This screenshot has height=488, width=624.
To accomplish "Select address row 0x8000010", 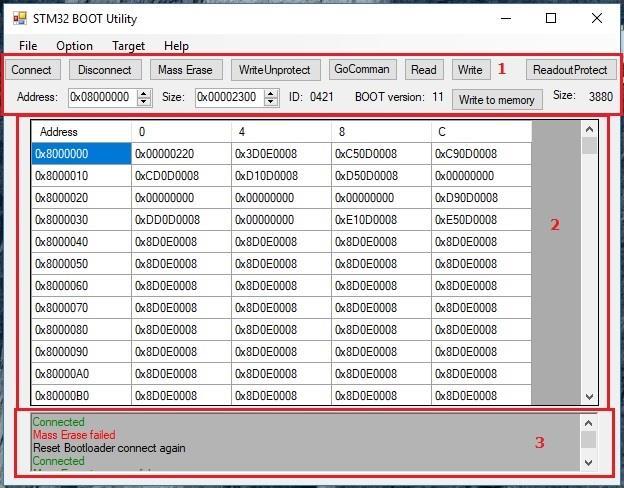I will [81, 176].
